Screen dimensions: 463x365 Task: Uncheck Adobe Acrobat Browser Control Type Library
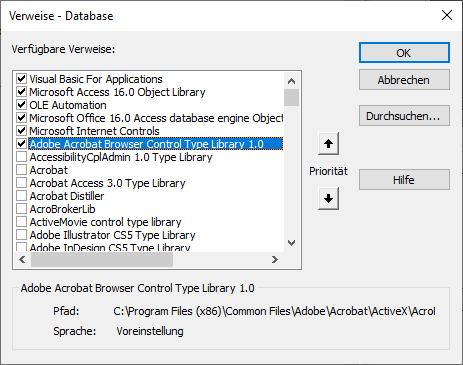(x=22, y=144)
